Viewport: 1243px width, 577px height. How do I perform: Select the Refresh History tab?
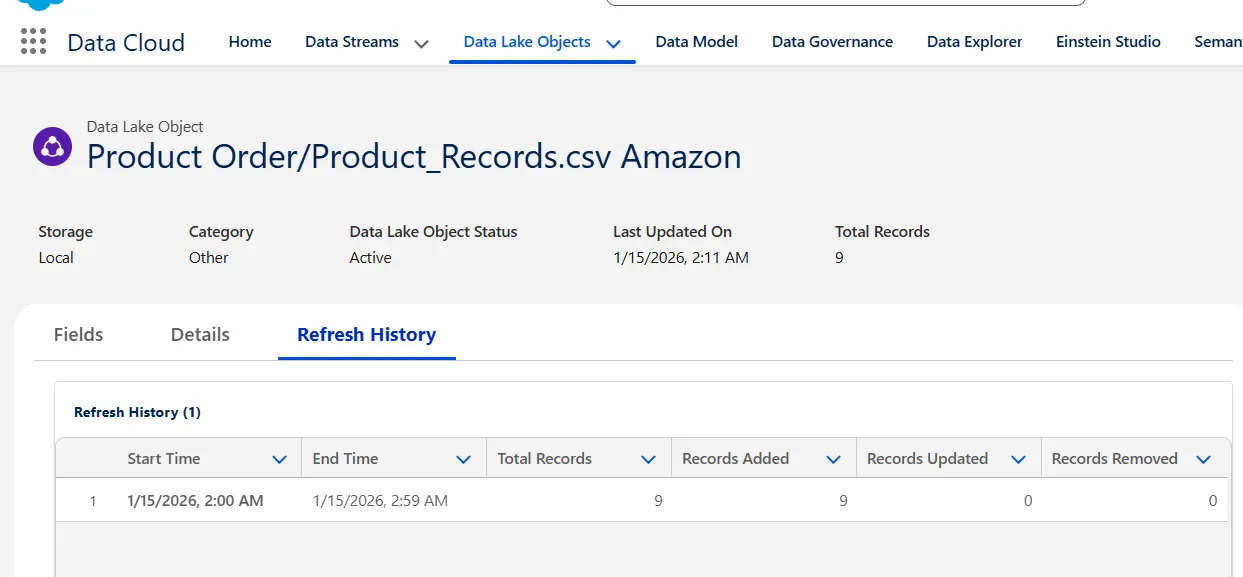point(366,335)
